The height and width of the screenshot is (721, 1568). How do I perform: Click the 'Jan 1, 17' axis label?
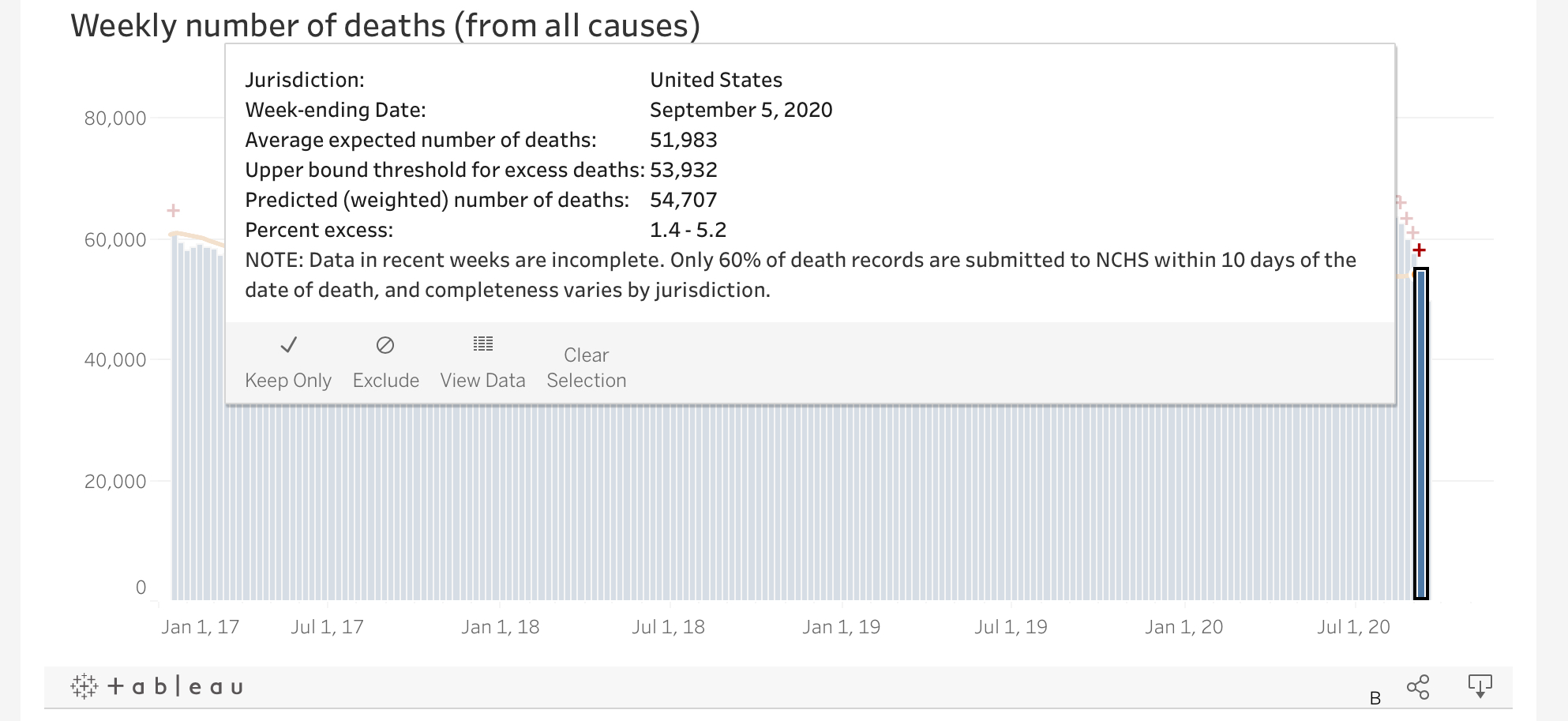pyautogui.click(x=200, y=627)
